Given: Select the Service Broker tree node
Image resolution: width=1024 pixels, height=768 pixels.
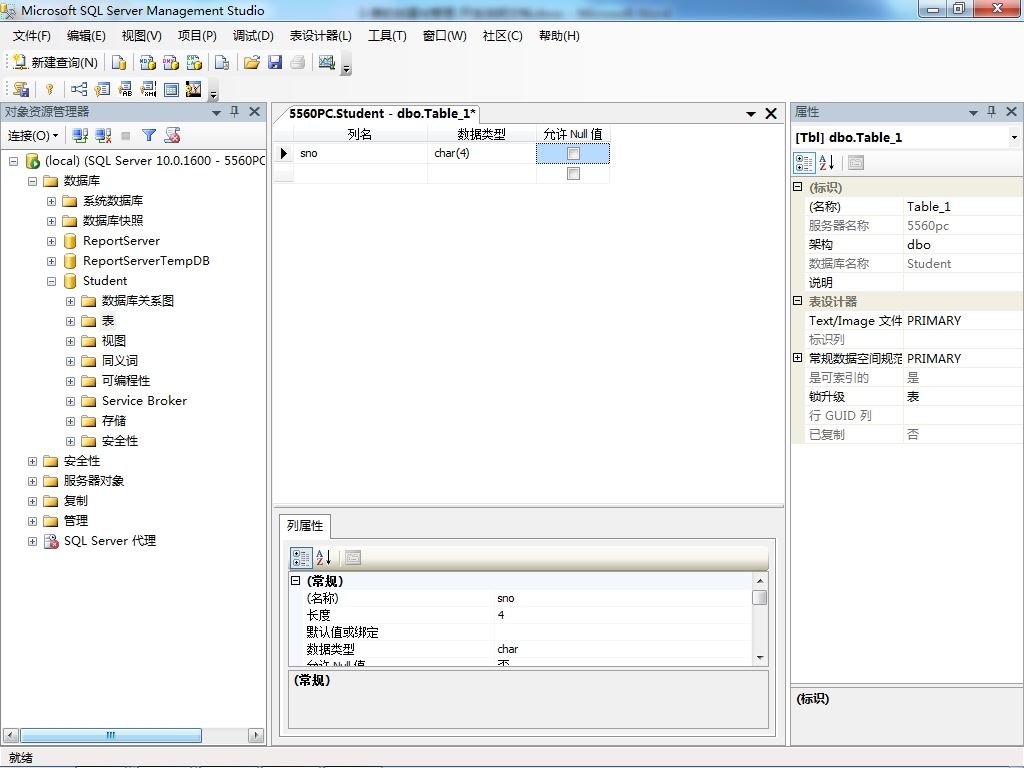Looking at the screenshot, I should point(144,401).
